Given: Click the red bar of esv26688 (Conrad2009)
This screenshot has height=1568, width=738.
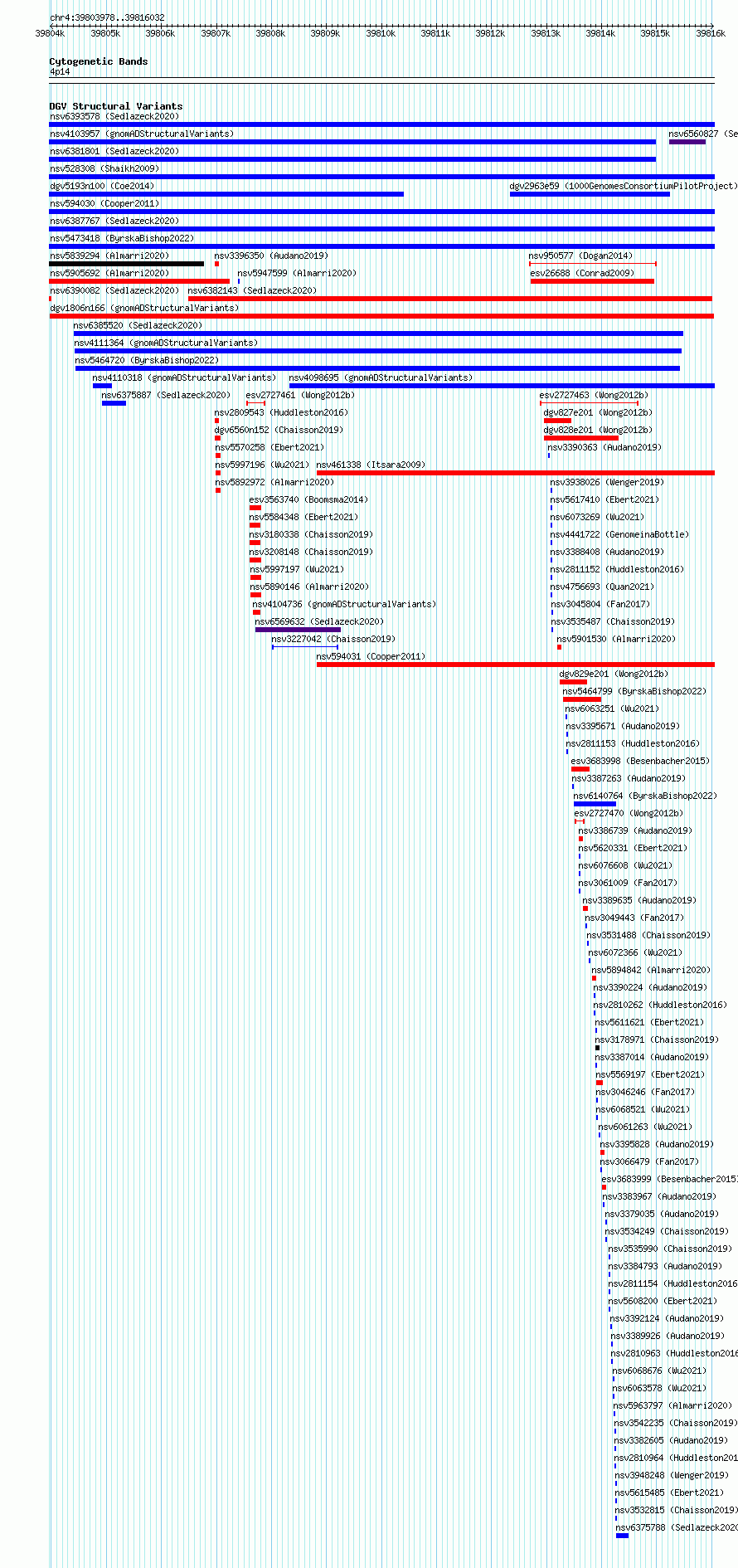Looking at the screenshot, I should (x=592, y=281).
